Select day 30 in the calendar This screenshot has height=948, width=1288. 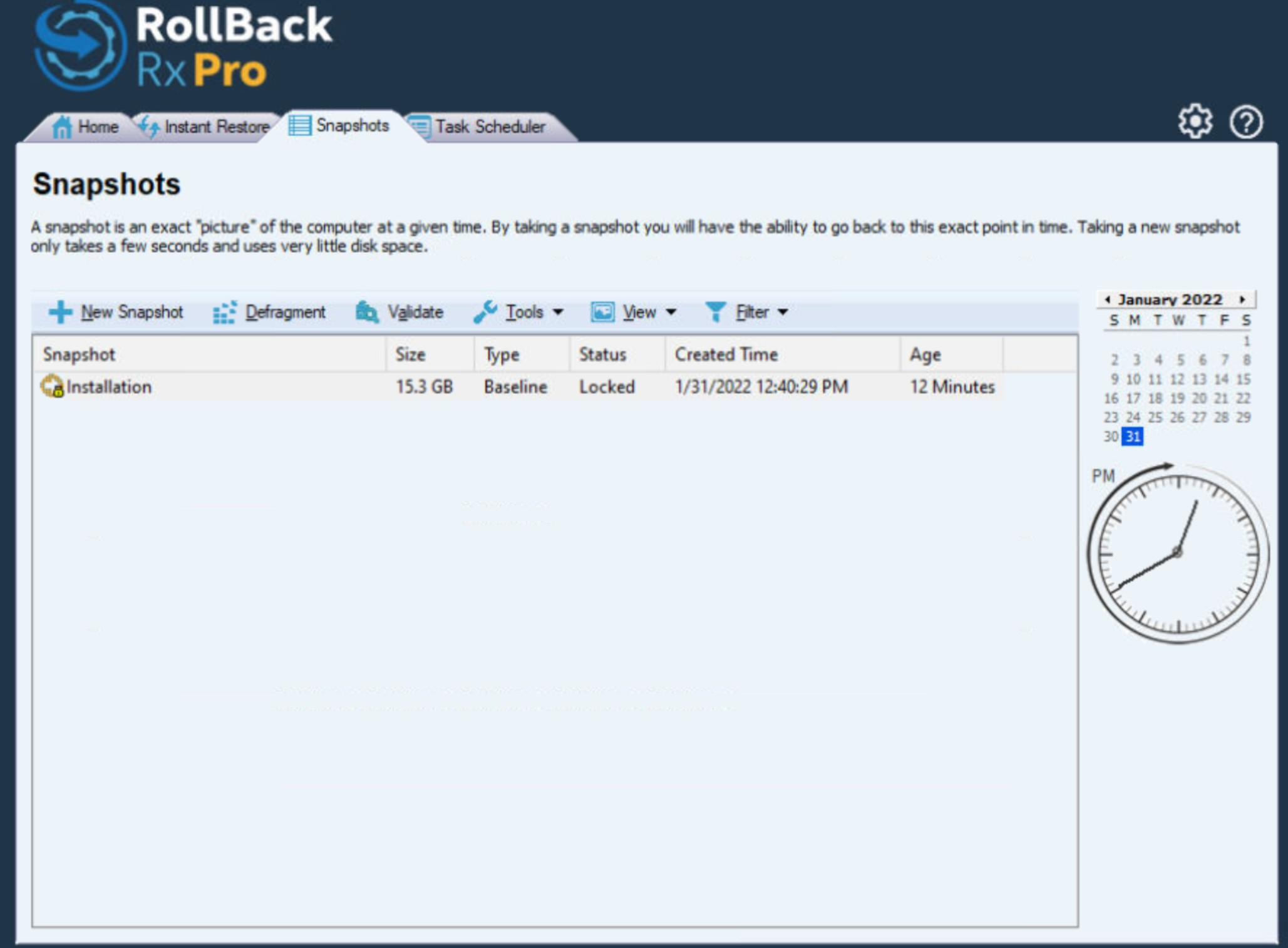tap(1111, 436)
